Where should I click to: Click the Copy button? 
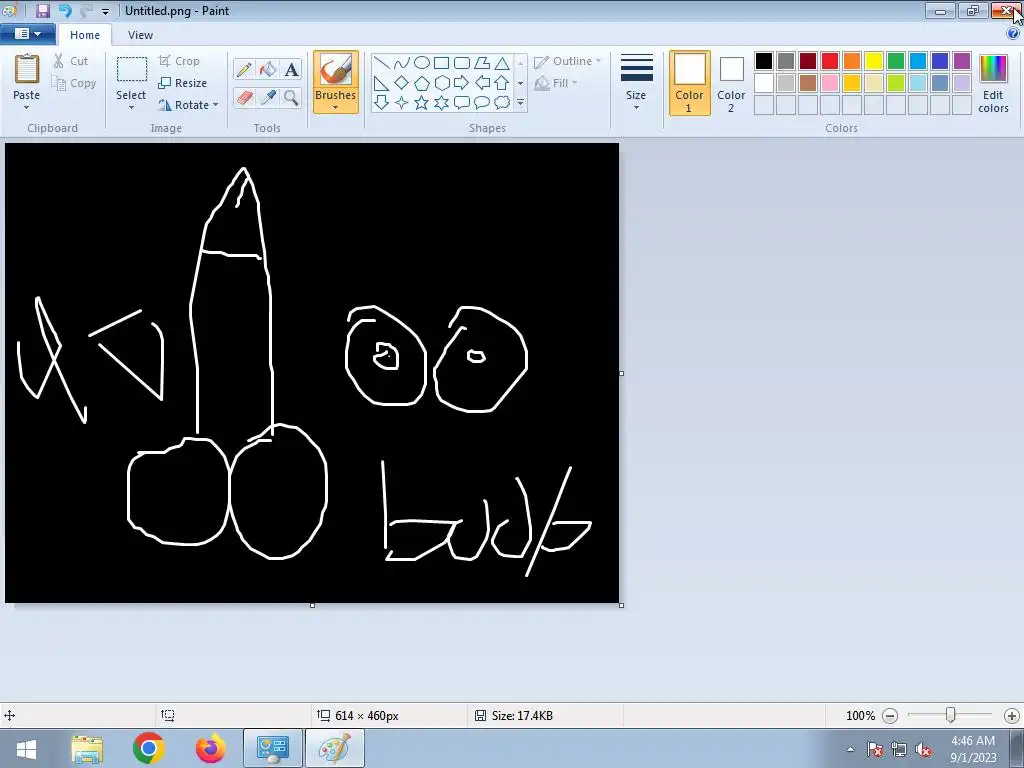74,83
